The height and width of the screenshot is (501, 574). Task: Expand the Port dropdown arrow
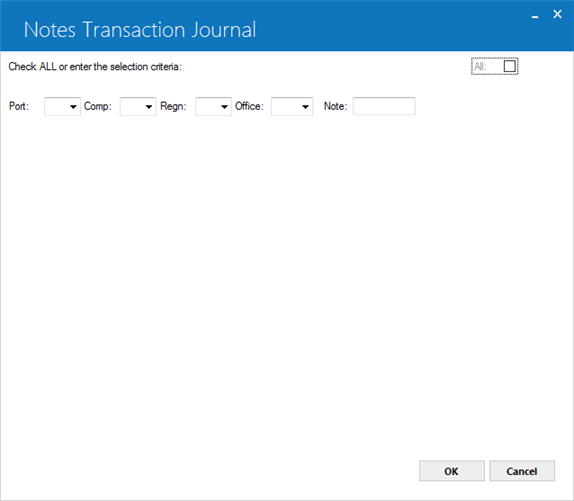point(73,106)
